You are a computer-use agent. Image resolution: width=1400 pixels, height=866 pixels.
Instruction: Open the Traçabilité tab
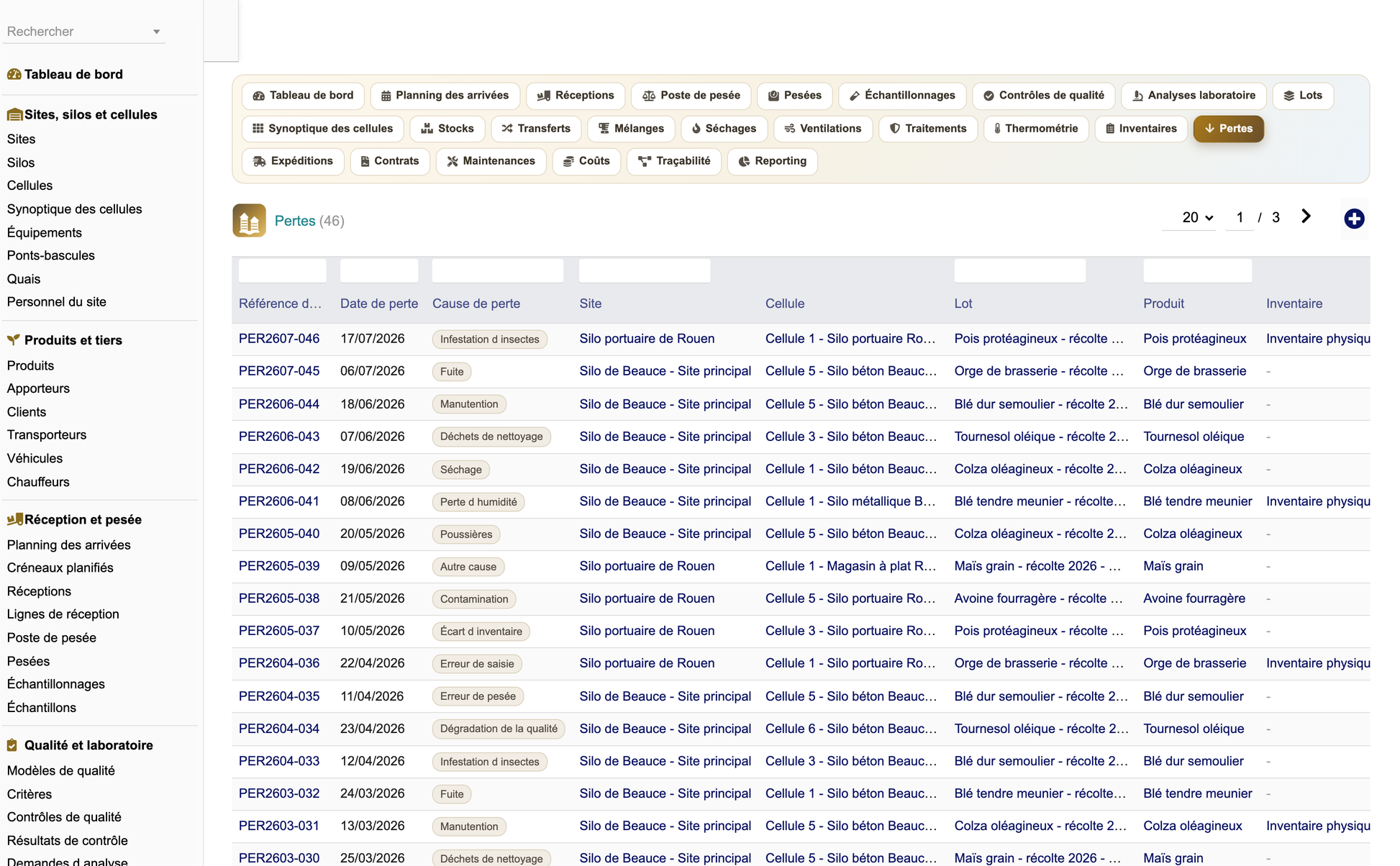pos(675,161)
